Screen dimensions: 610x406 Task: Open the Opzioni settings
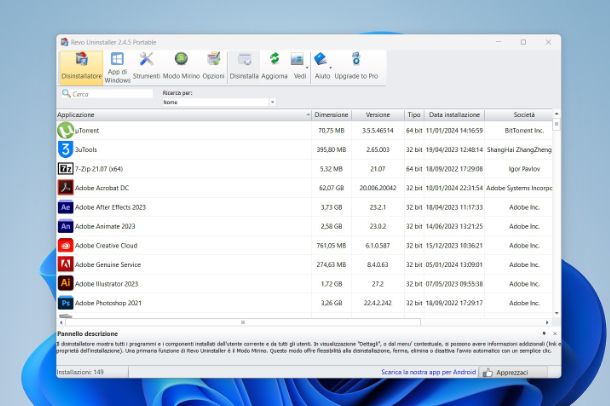213,67
